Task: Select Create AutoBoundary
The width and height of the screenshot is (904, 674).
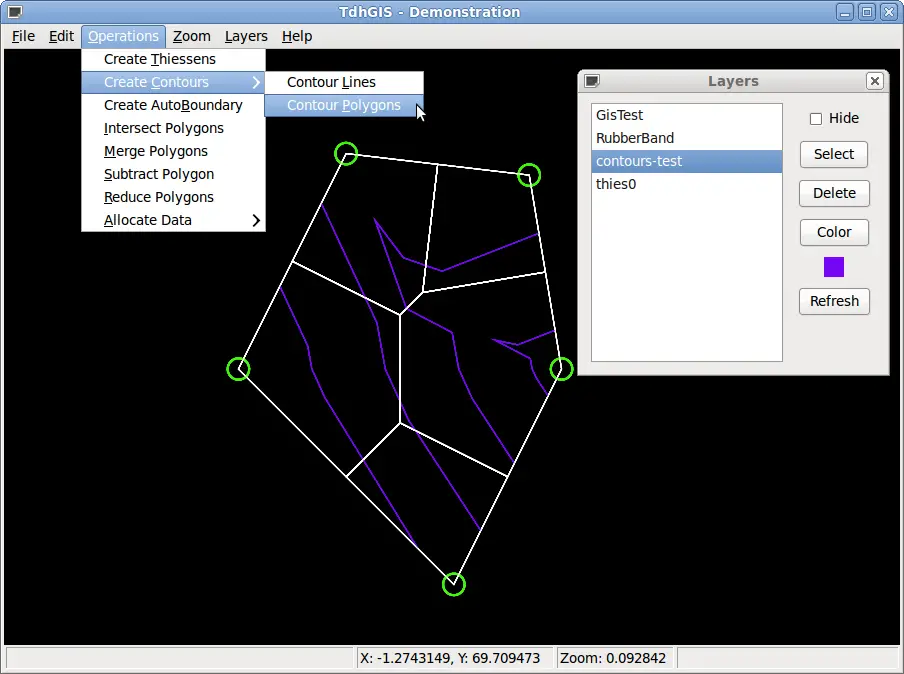Action: (174, 106)
